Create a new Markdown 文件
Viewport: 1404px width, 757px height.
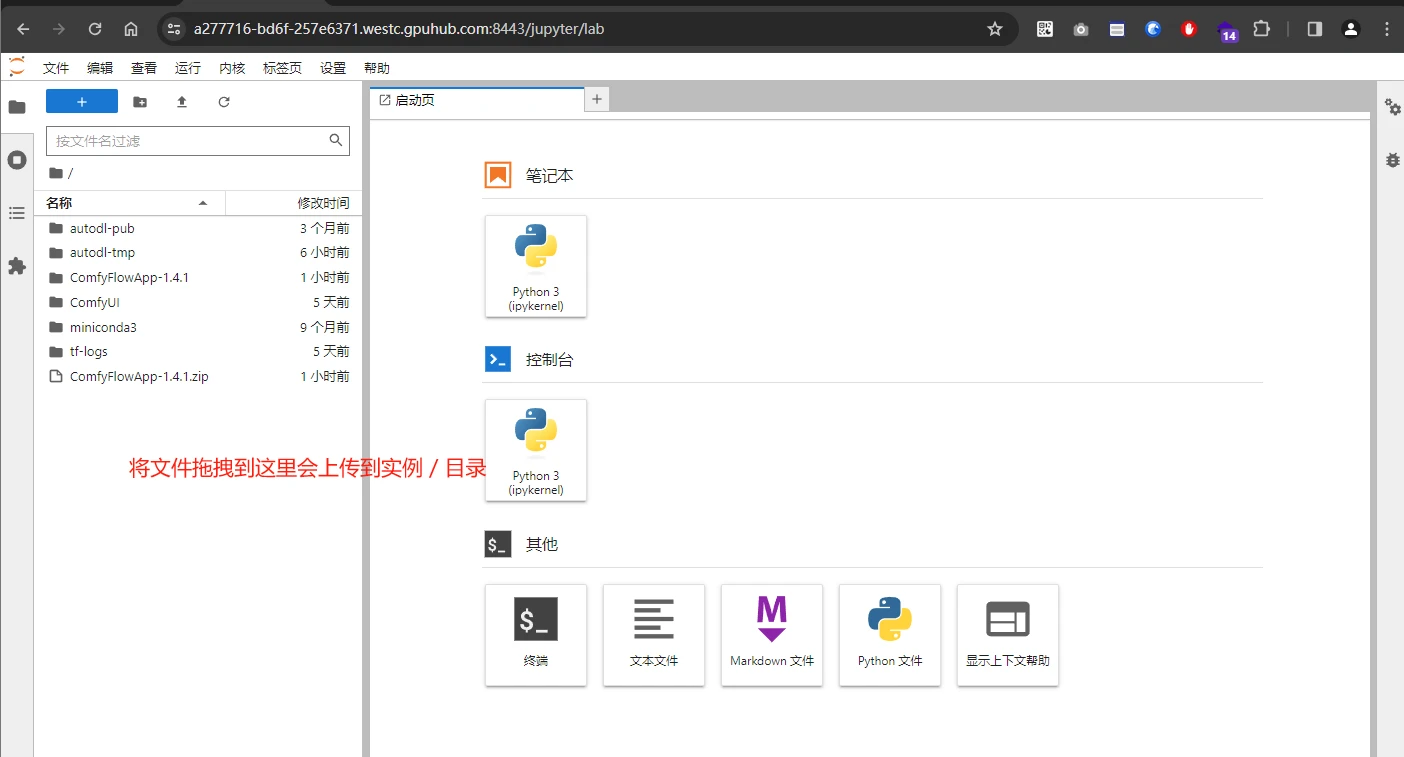coord(772,635)
